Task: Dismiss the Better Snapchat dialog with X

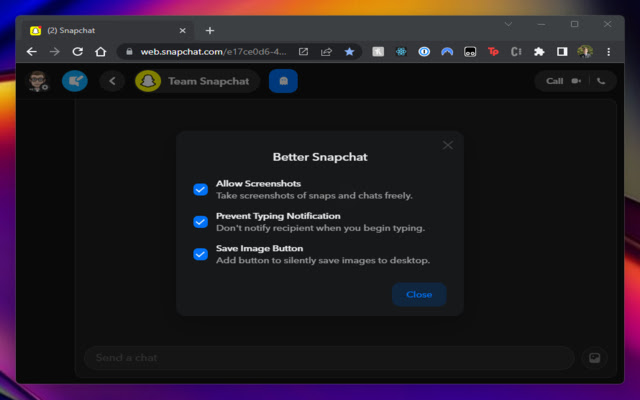Action: pos(448,145)
